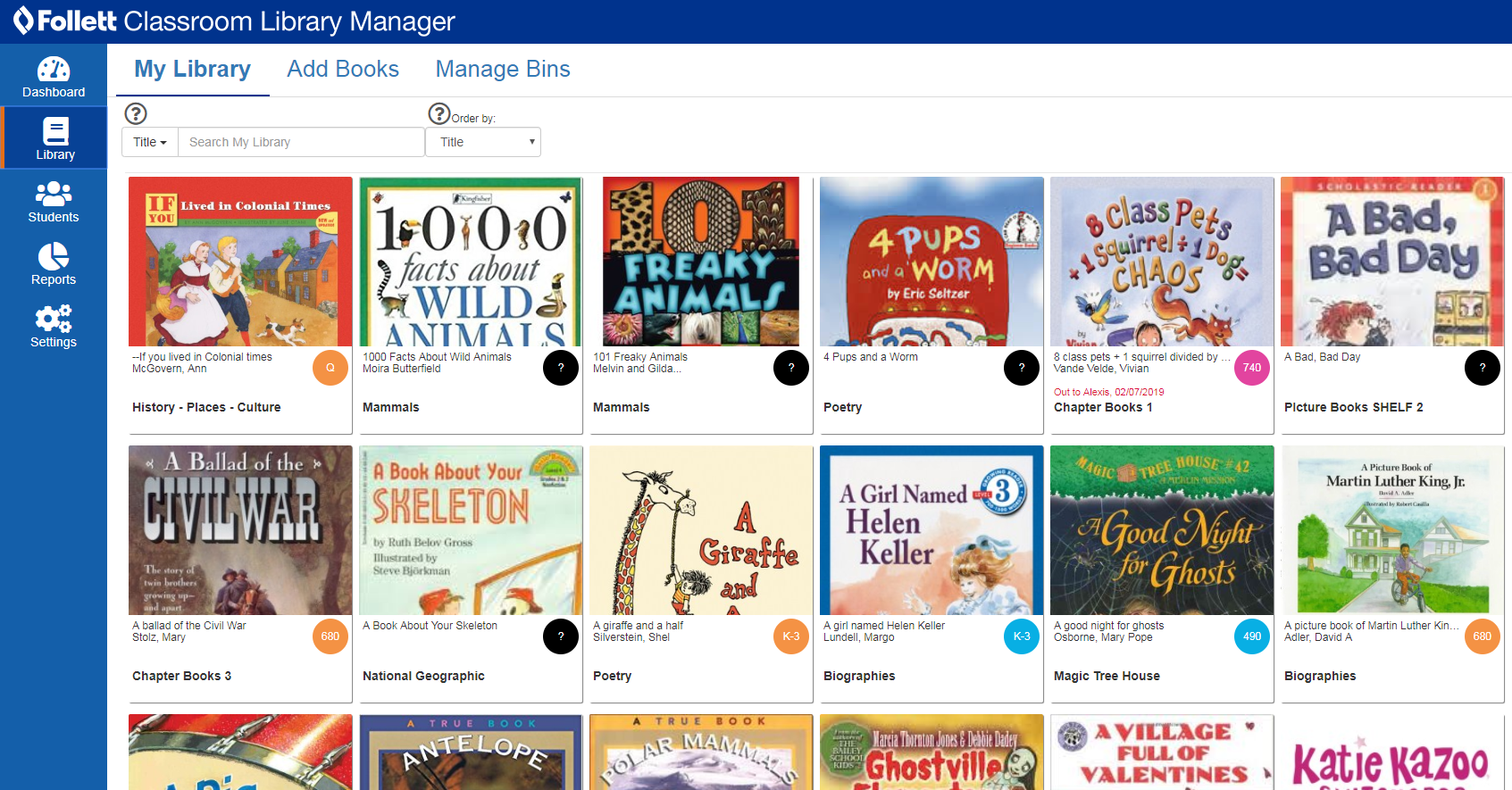
Task: Open the A Giraffe and a Half cover
Action: coord(701,530)
